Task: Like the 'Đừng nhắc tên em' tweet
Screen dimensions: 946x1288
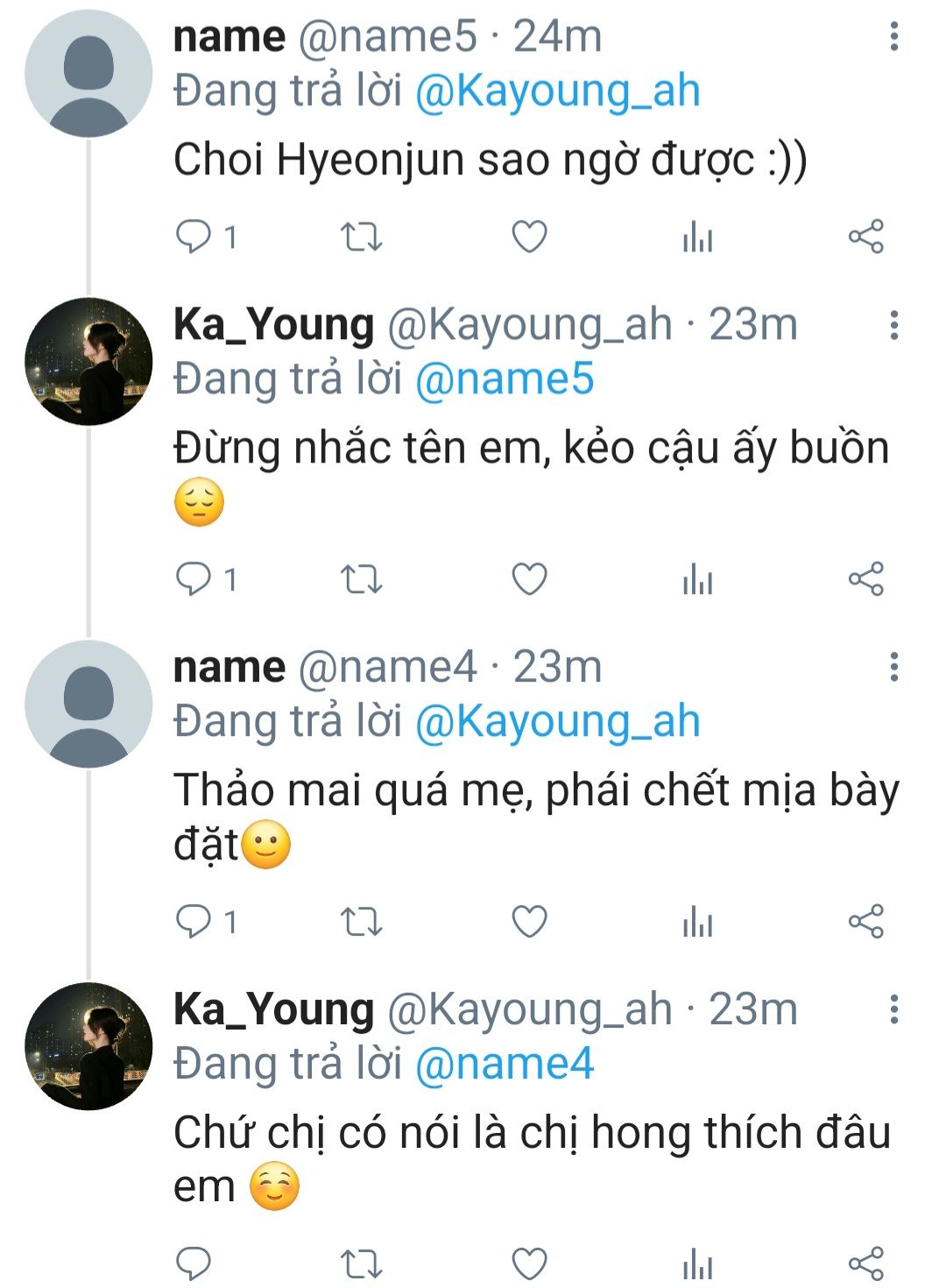Action: (x=529, y=579)
